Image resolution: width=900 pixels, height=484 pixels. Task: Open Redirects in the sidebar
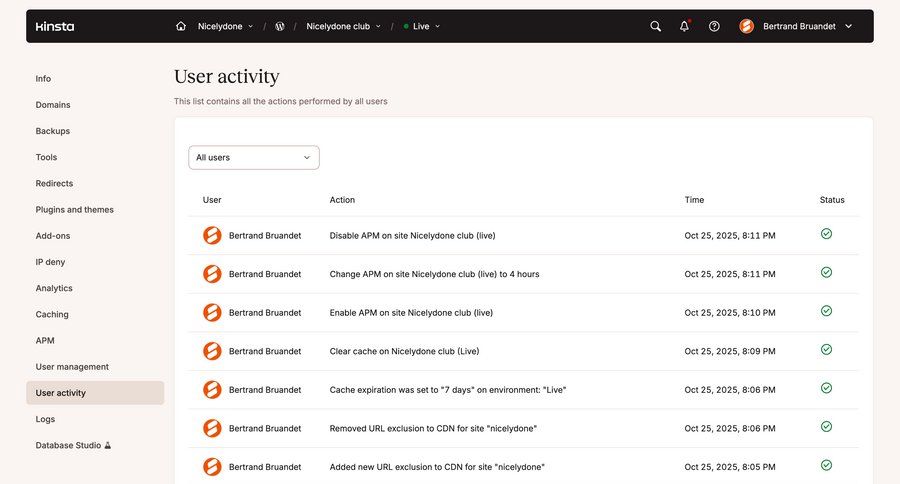(54, 184)
